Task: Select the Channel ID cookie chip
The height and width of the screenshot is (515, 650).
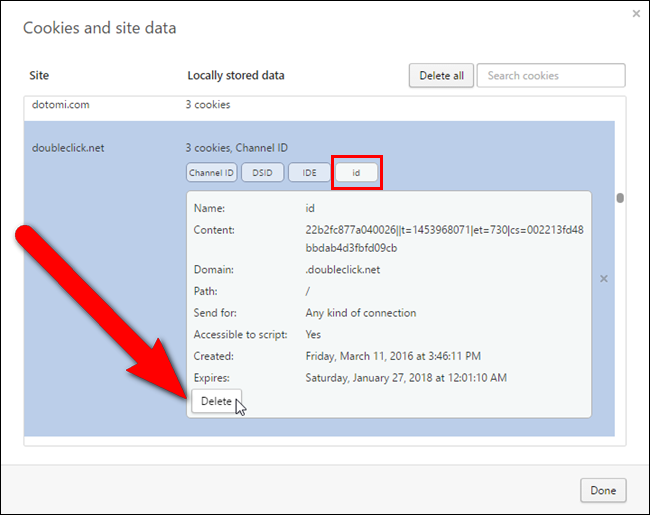Action: [211, 172]
